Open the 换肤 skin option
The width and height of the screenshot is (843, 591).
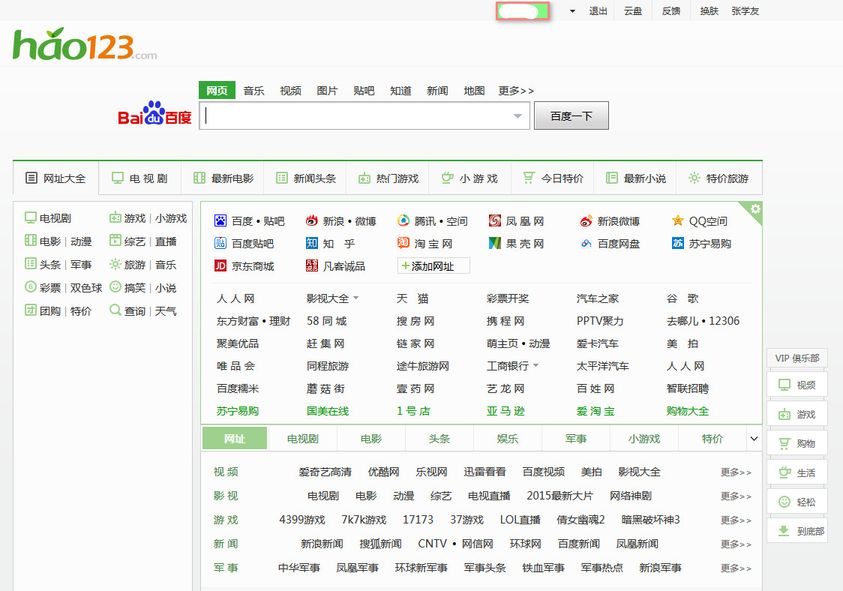coord(709,11)
